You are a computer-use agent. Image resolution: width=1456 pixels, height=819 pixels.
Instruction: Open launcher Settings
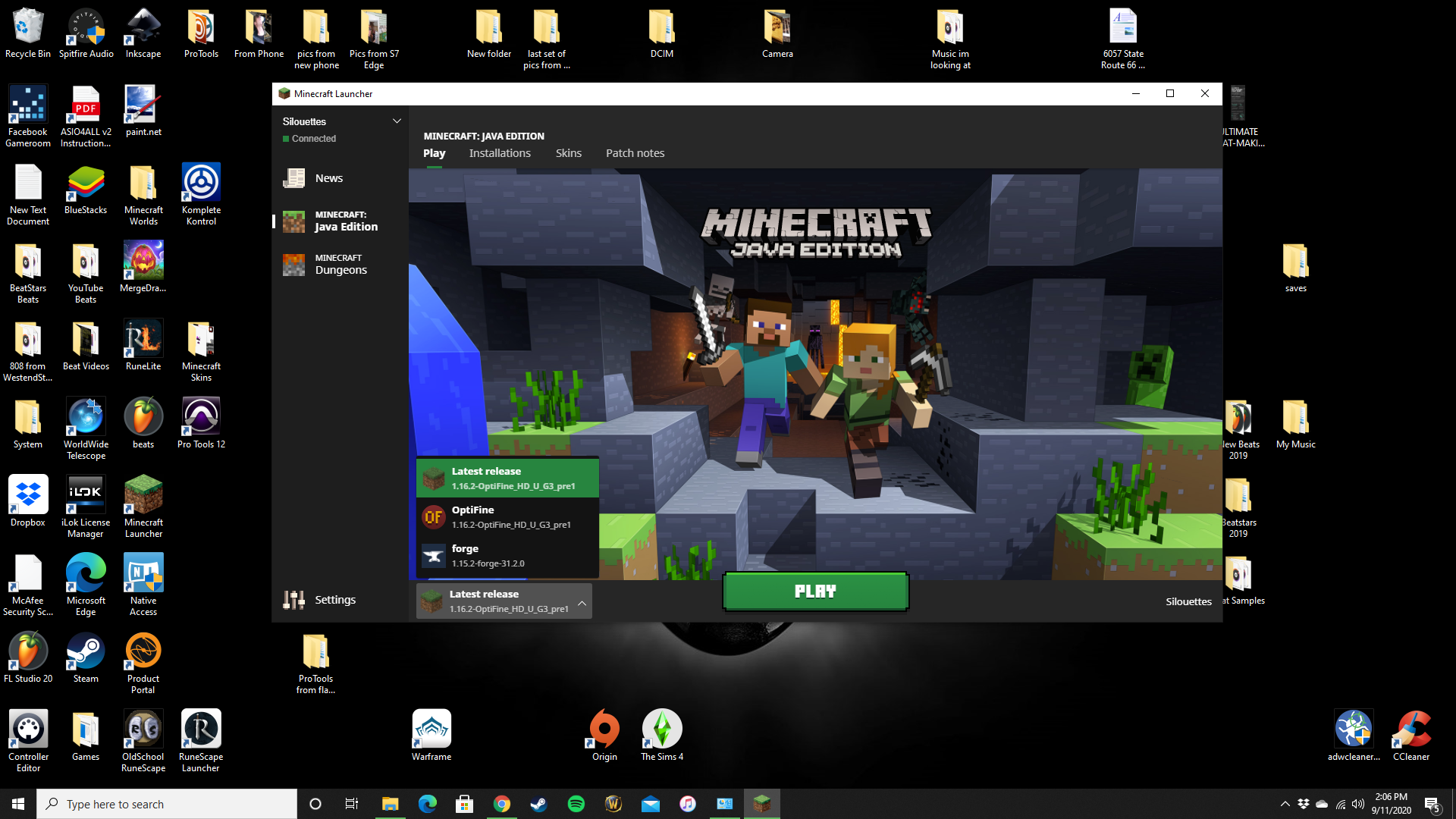(318, 600)
